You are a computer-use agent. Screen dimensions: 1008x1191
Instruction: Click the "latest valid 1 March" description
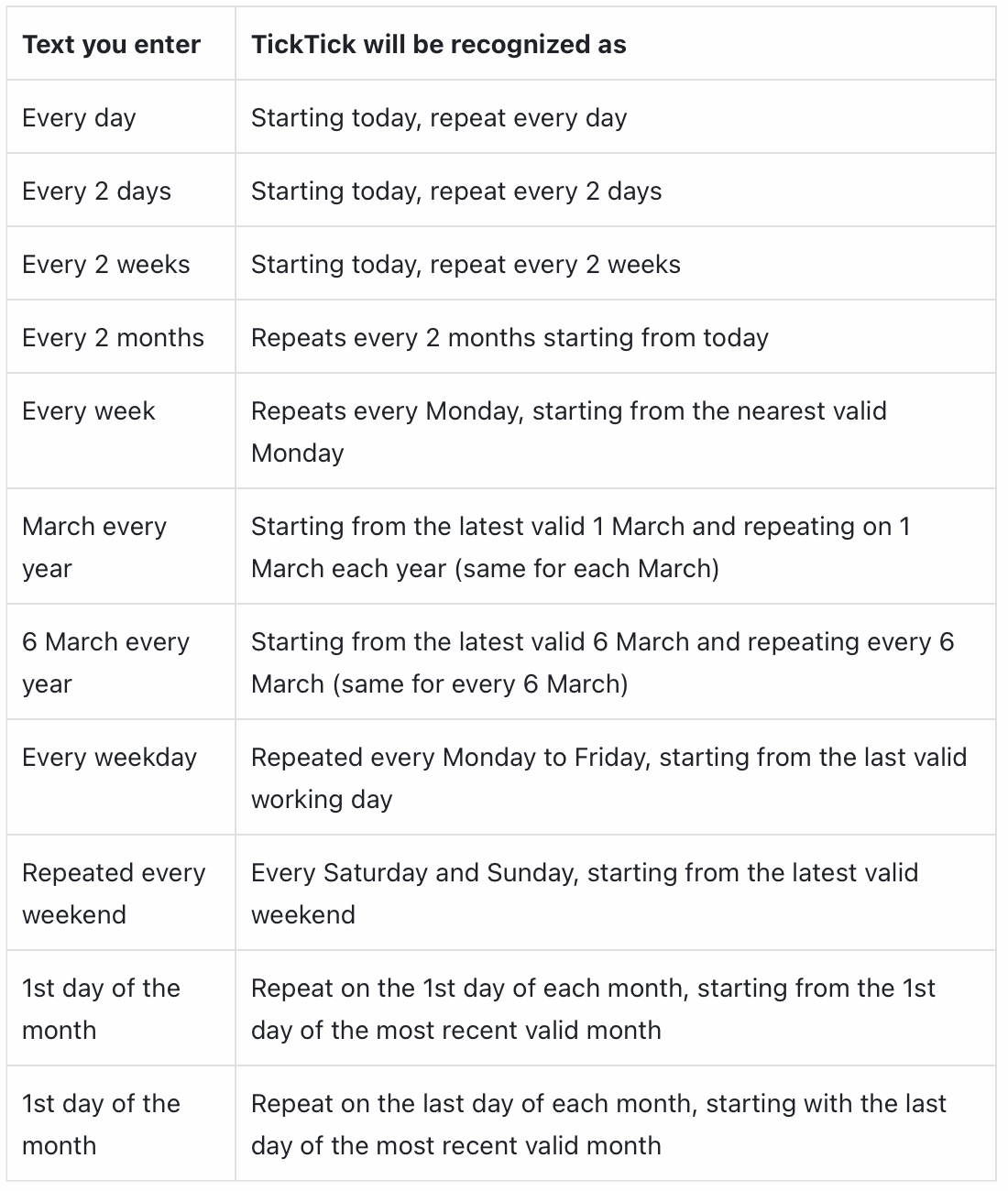point(580,547)
